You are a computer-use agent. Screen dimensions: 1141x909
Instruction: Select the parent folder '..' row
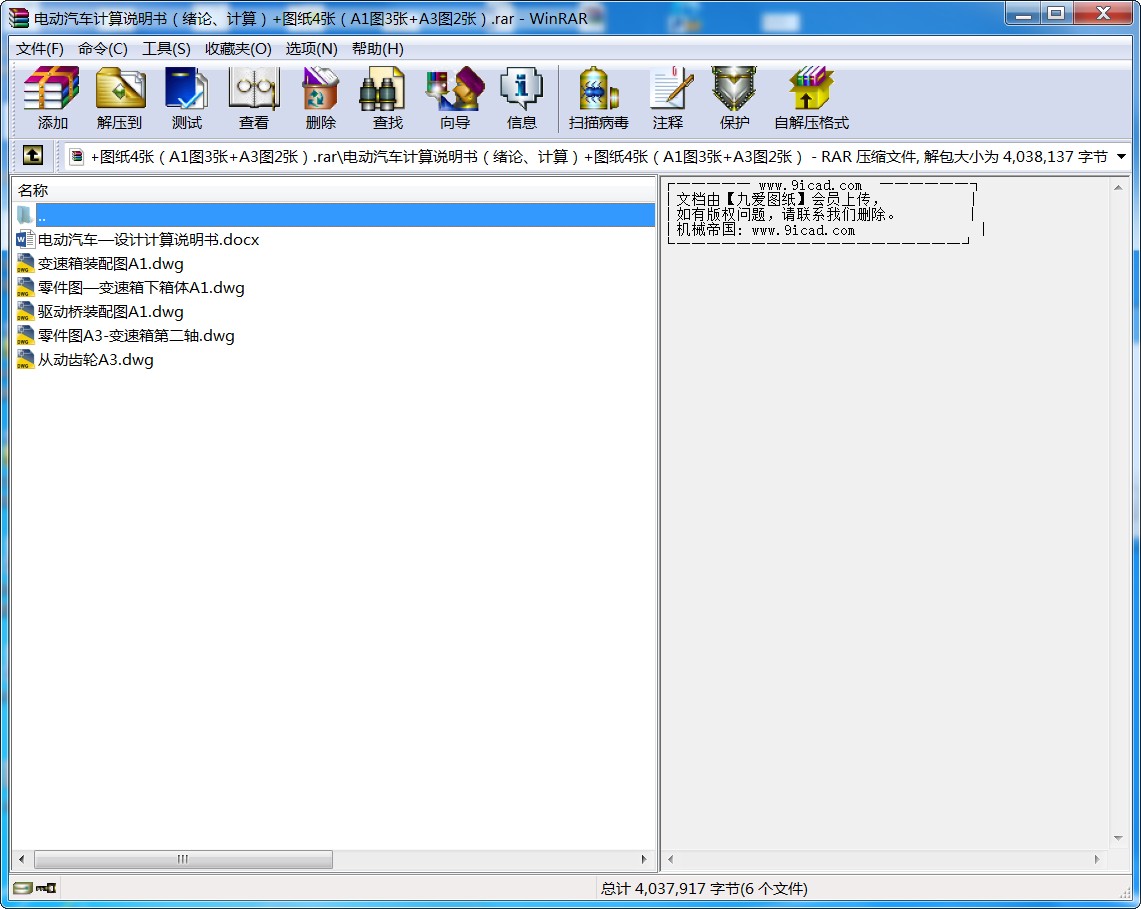pyautogui.click(x=334, y=215)
